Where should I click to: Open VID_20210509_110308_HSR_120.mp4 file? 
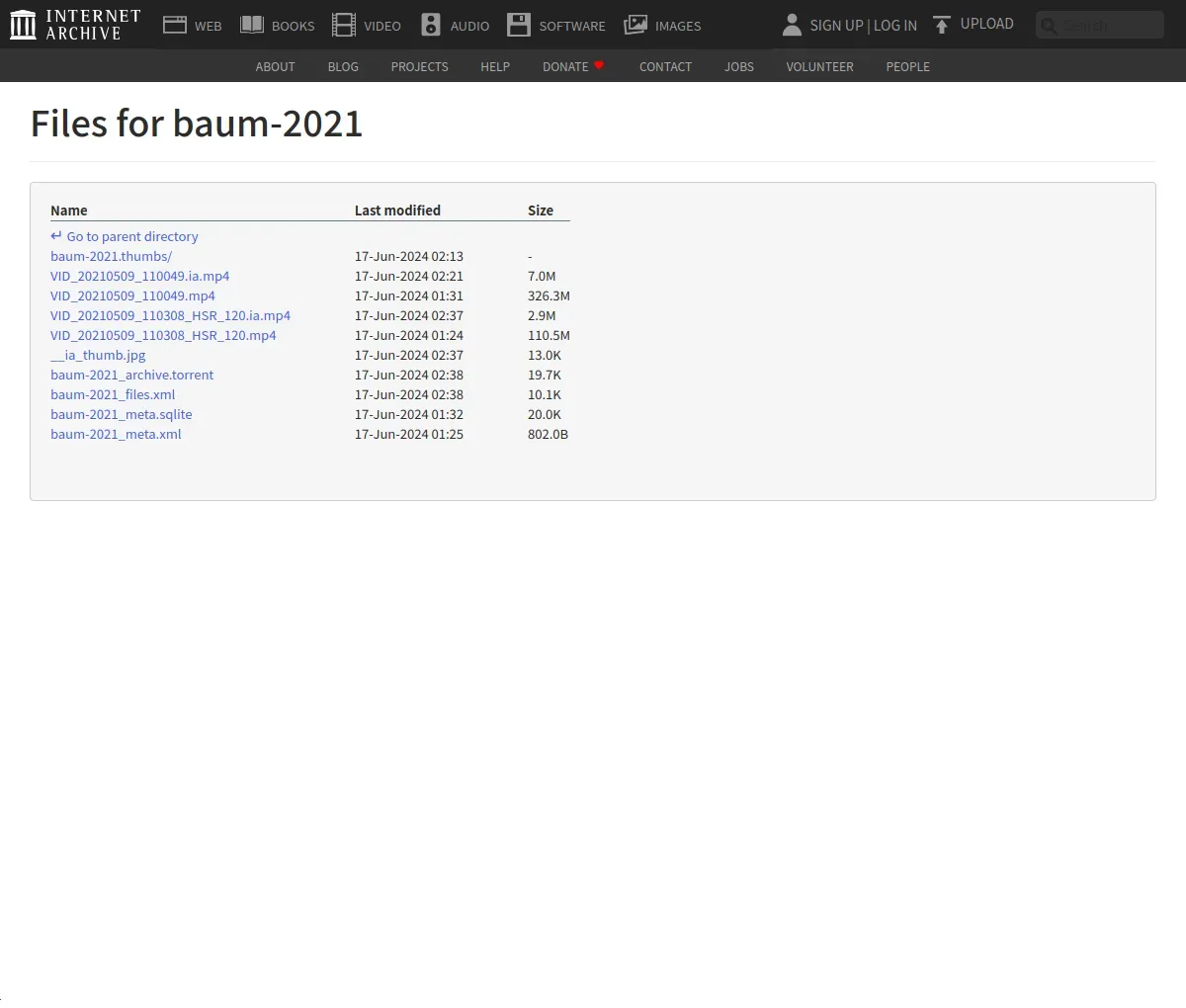coord(163,336)
